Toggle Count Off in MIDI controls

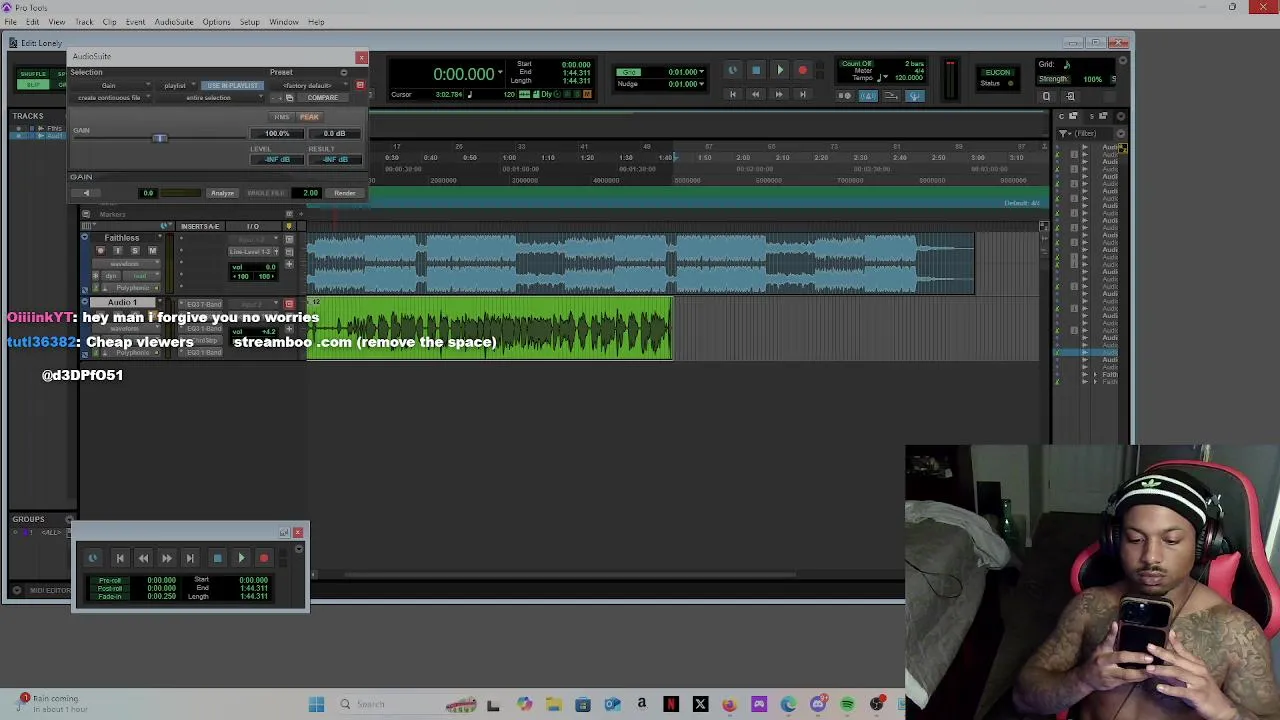(857, 64)
